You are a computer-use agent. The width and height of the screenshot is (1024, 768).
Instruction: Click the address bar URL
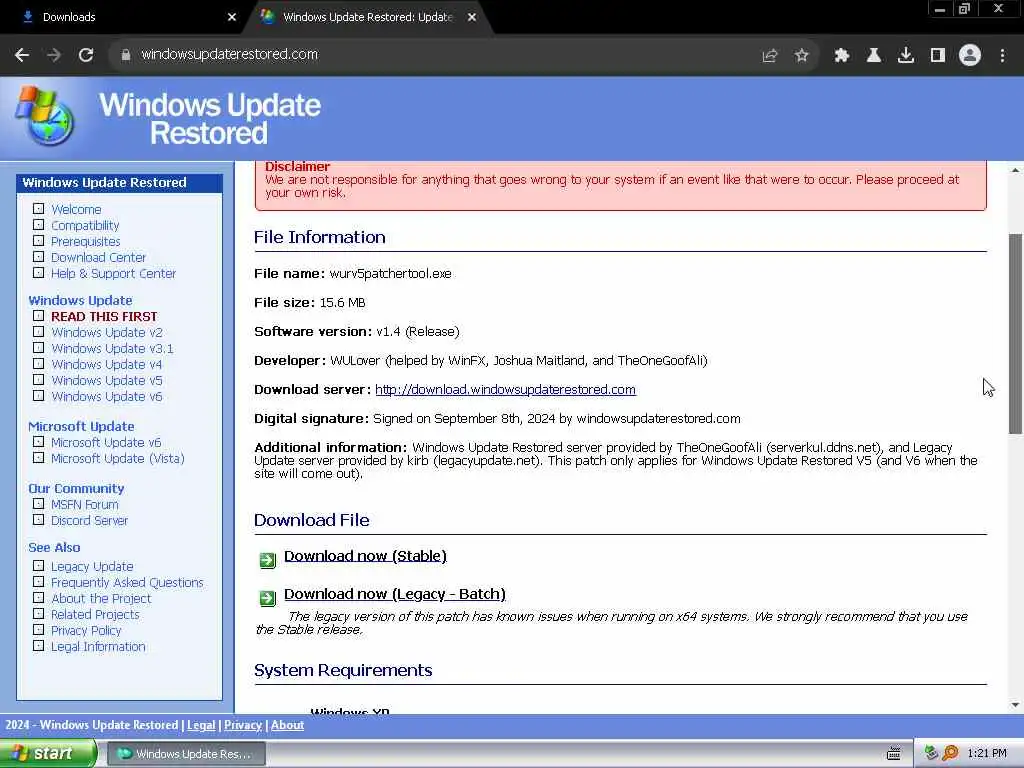(x=229, y=54)
